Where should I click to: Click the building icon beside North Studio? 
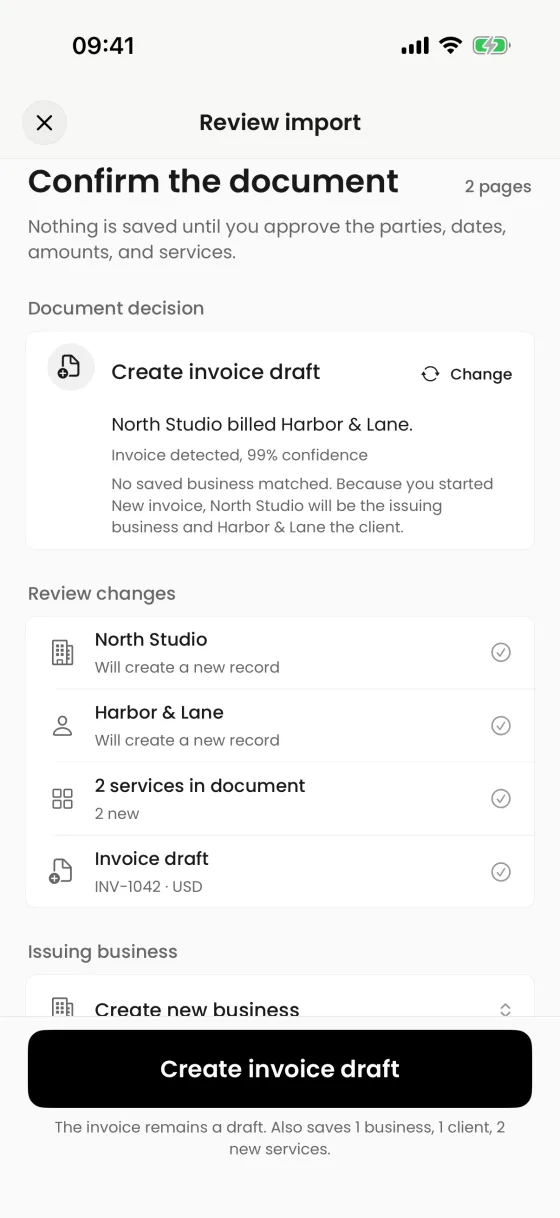click(62, 653)
